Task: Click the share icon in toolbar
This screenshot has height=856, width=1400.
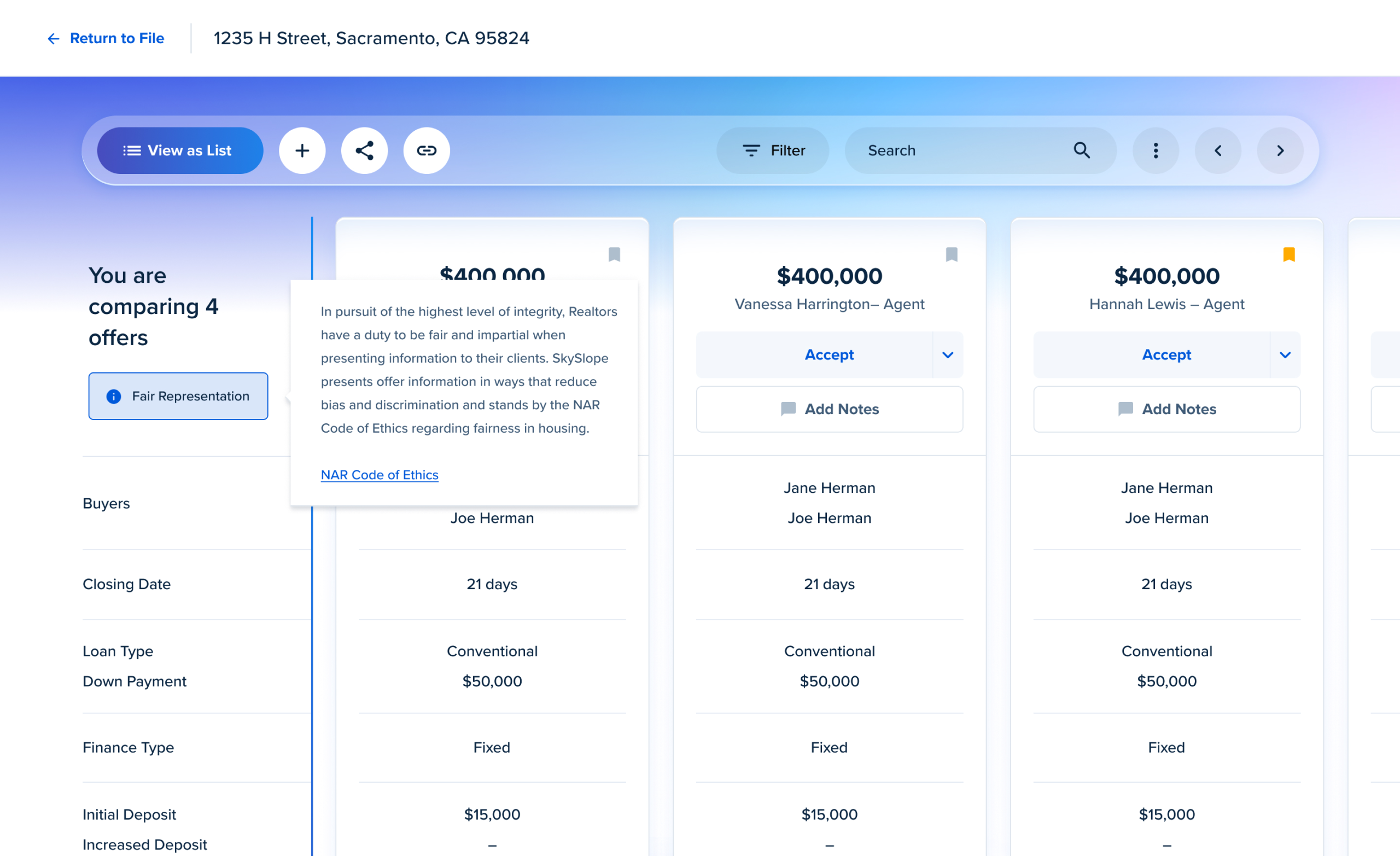Action: 364,150
